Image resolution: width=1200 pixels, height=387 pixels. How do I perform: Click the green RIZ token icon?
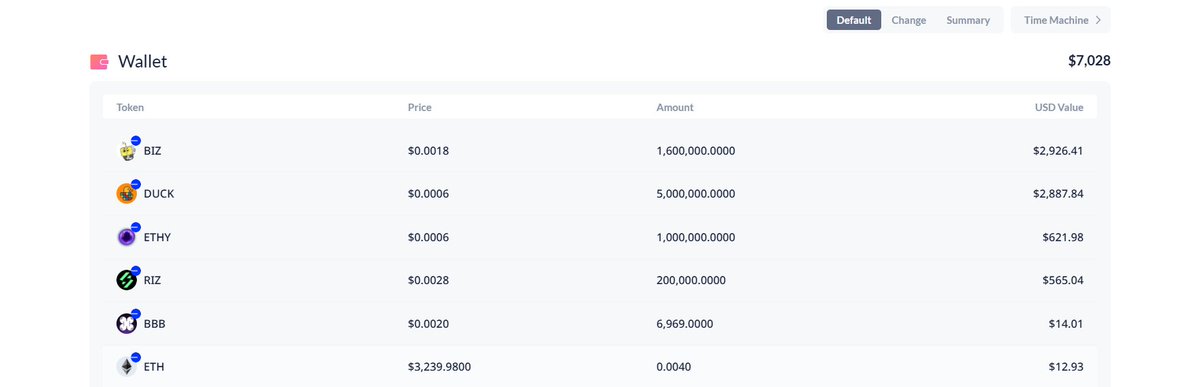tap(126, 280)
